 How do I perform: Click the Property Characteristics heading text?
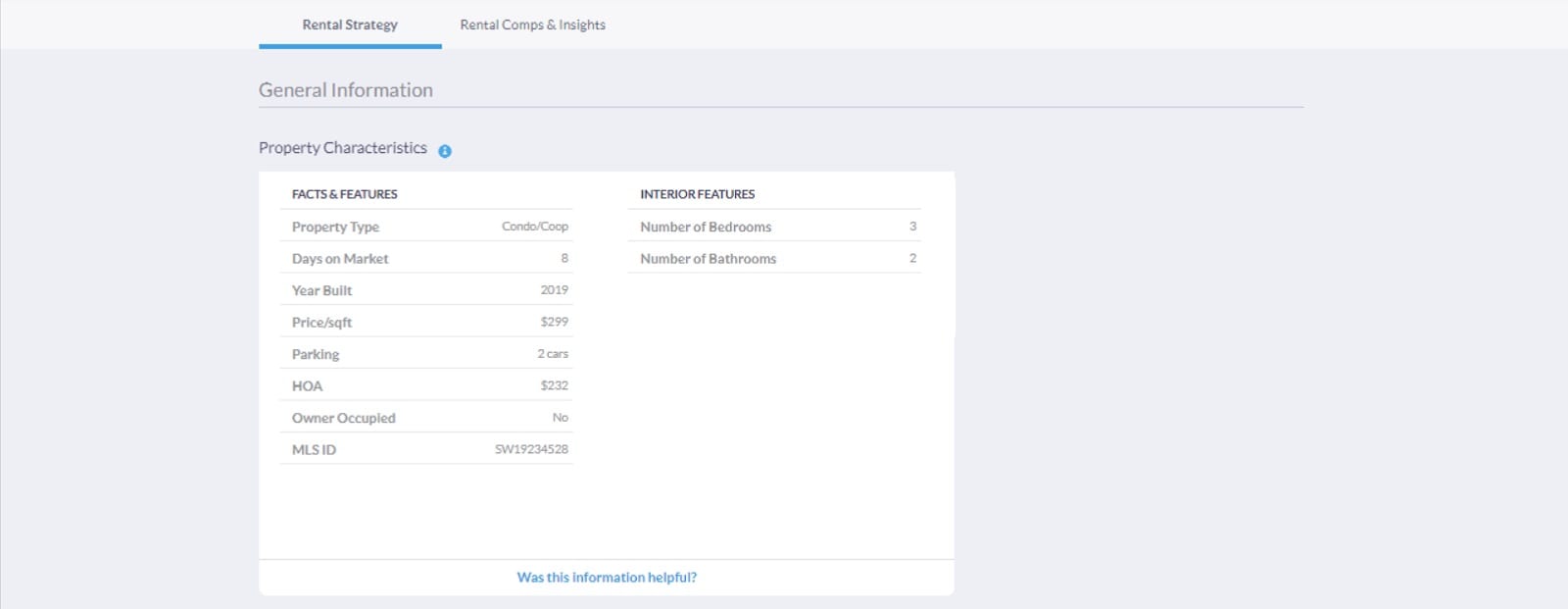click(x=342, y=148)
